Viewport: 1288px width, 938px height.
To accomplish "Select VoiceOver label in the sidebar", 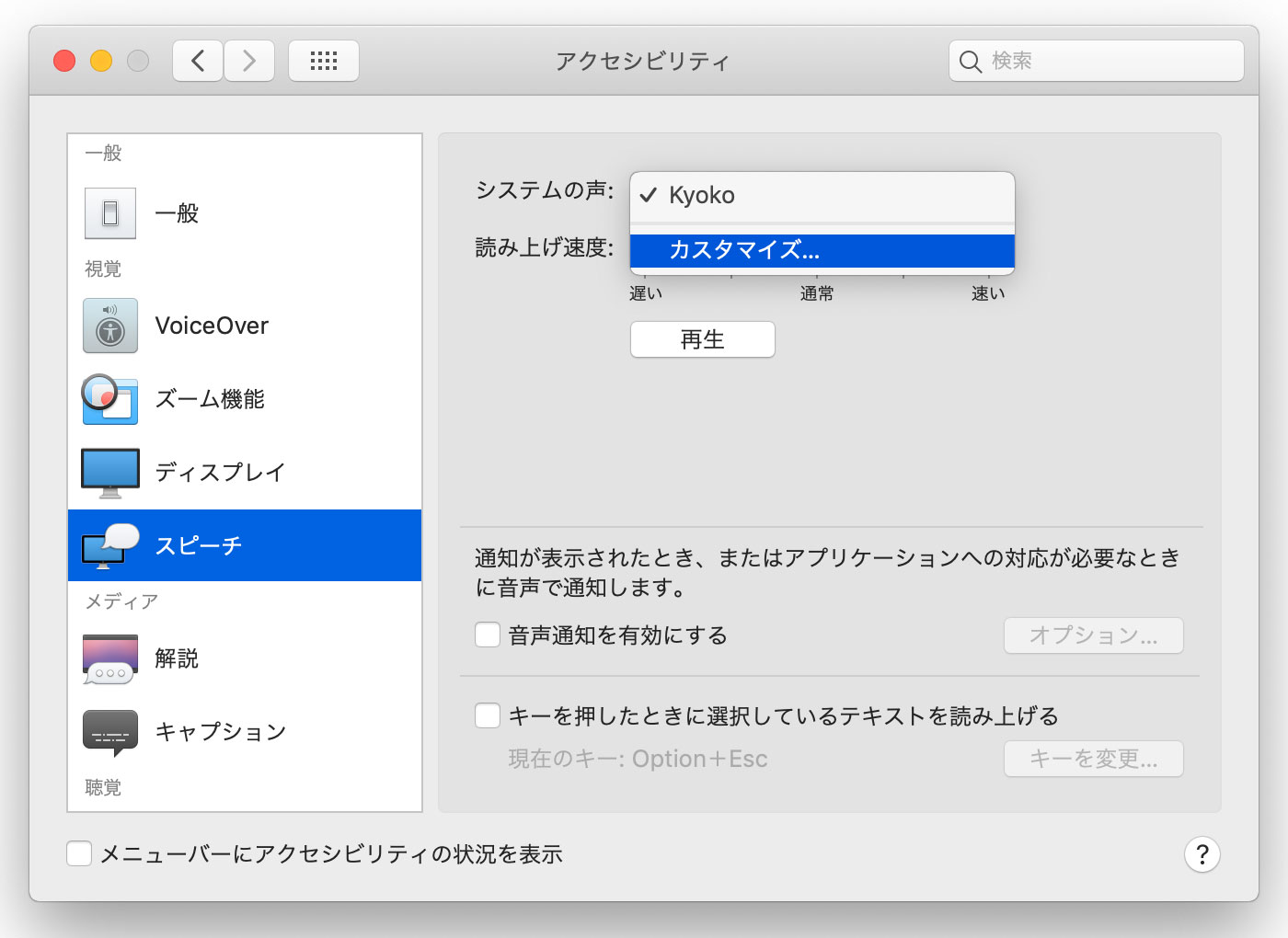I will (x=212, y=326).
